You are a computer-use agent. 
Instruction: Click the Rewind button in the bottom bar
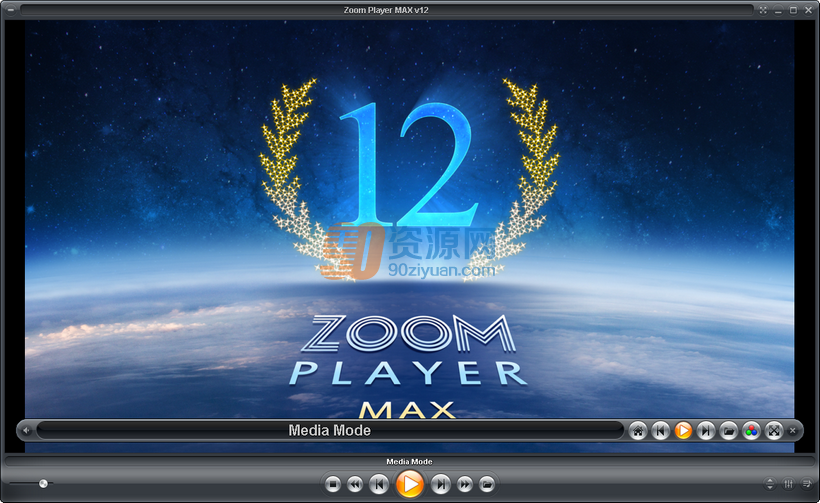coord(355,485)
